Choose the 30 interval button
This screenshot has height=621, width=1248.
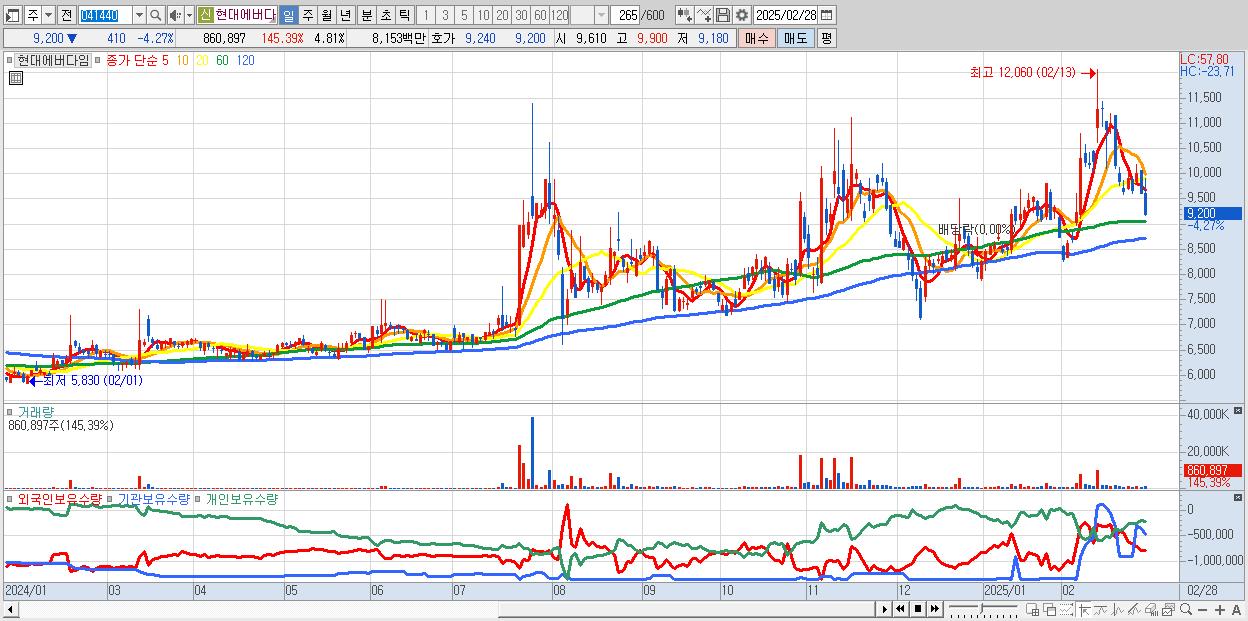[x=521, y=15]
